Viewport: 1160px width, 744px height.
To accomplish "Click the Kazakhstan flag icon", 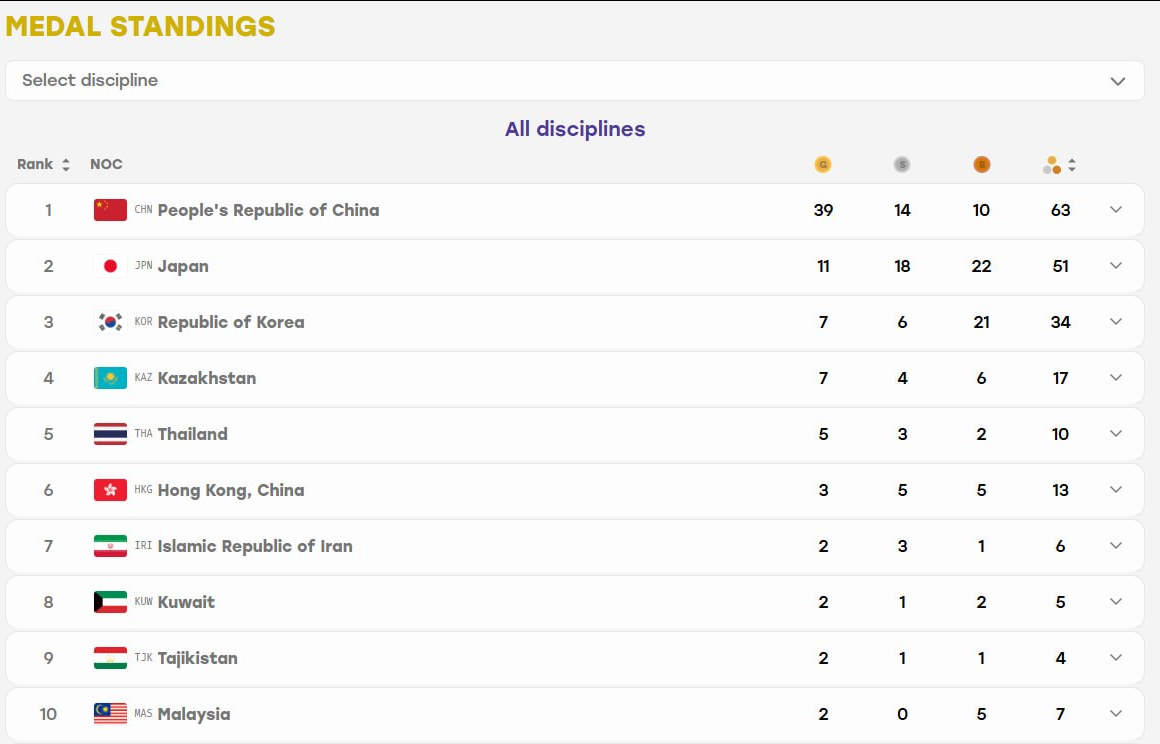I will 110,378.
